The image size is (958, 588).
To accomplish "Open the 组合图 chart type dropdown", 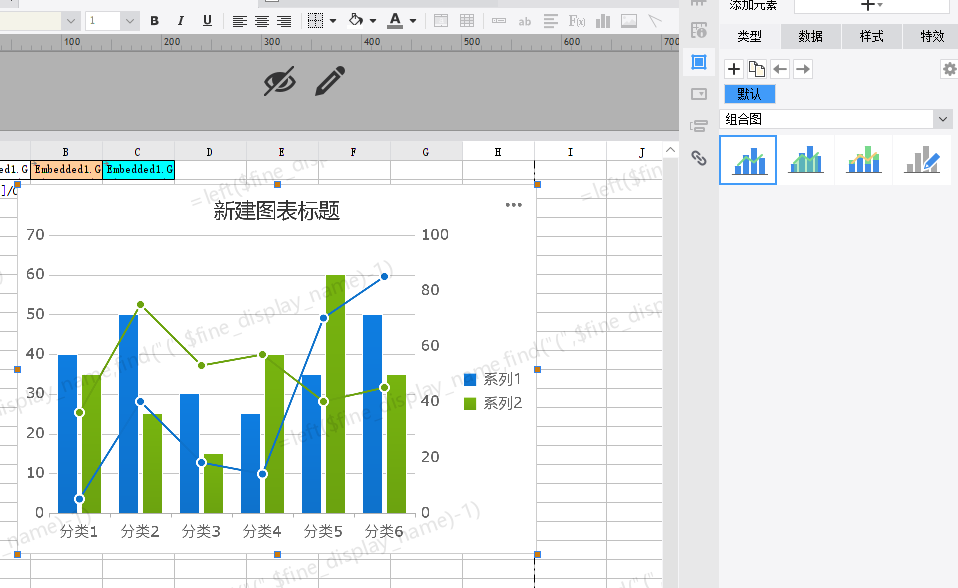I will (x=835, y=119).
